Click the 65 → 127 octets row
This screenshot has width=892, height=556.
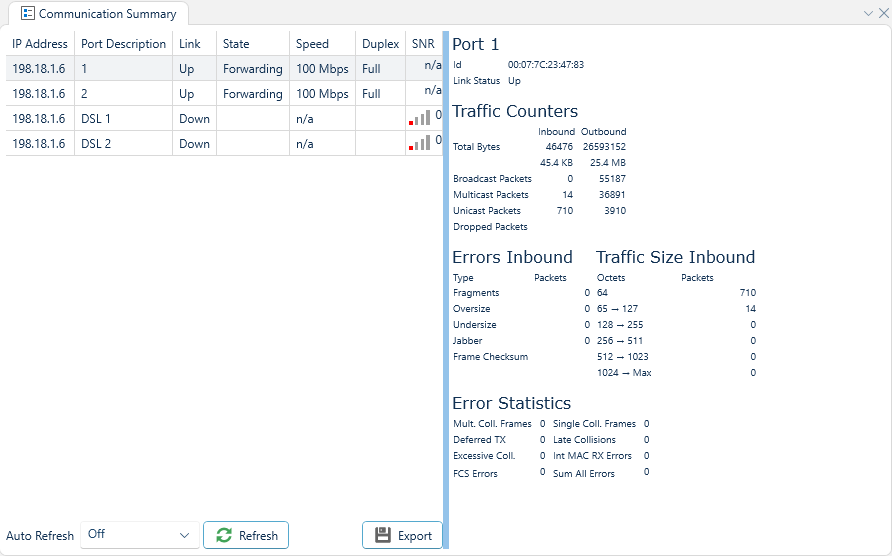coord(676,308)
